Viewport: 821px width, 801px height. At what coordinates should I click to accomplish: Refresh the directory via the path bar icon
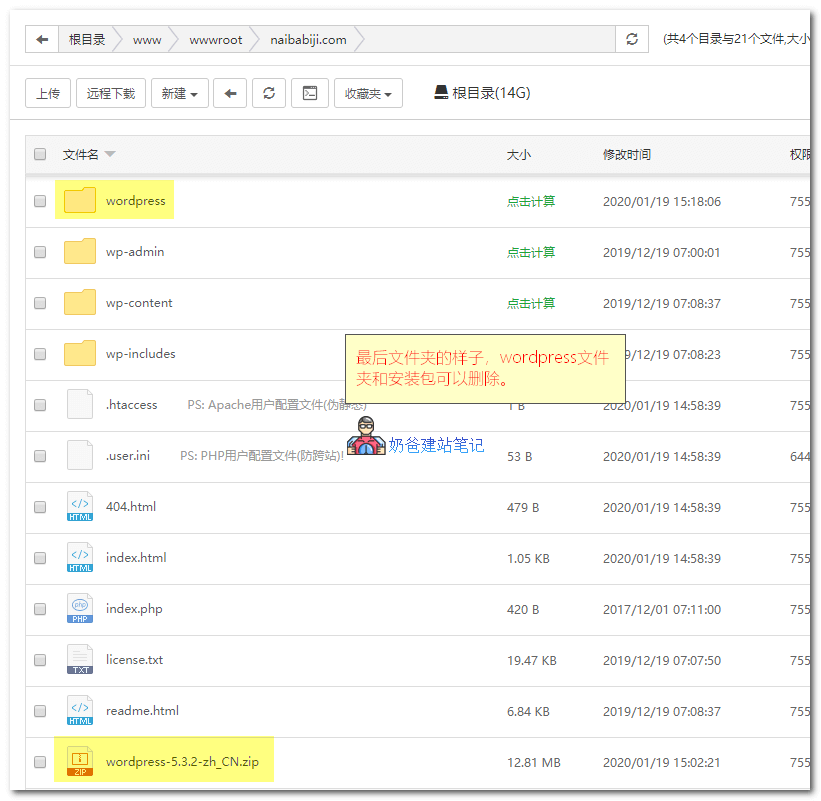point(631,40)
